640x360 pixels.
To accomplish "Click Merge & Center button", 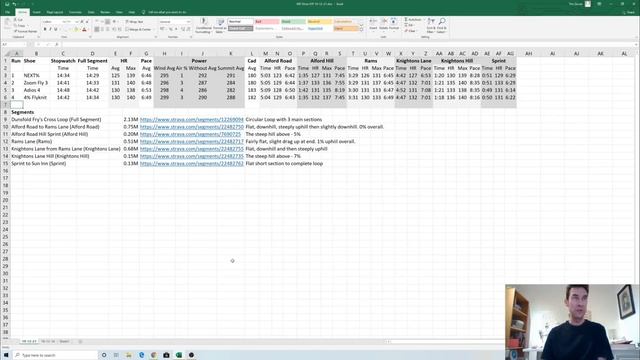I will pos(138,29).
